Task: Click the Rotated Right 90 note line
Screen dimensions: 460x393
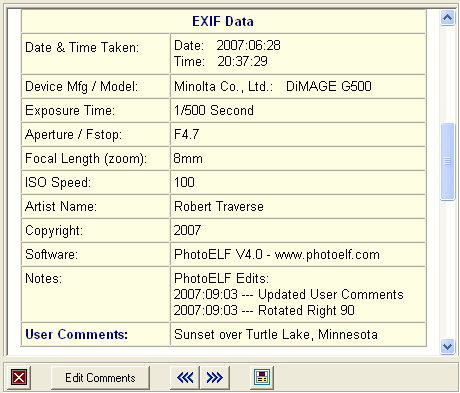Action: pos(264,310)
